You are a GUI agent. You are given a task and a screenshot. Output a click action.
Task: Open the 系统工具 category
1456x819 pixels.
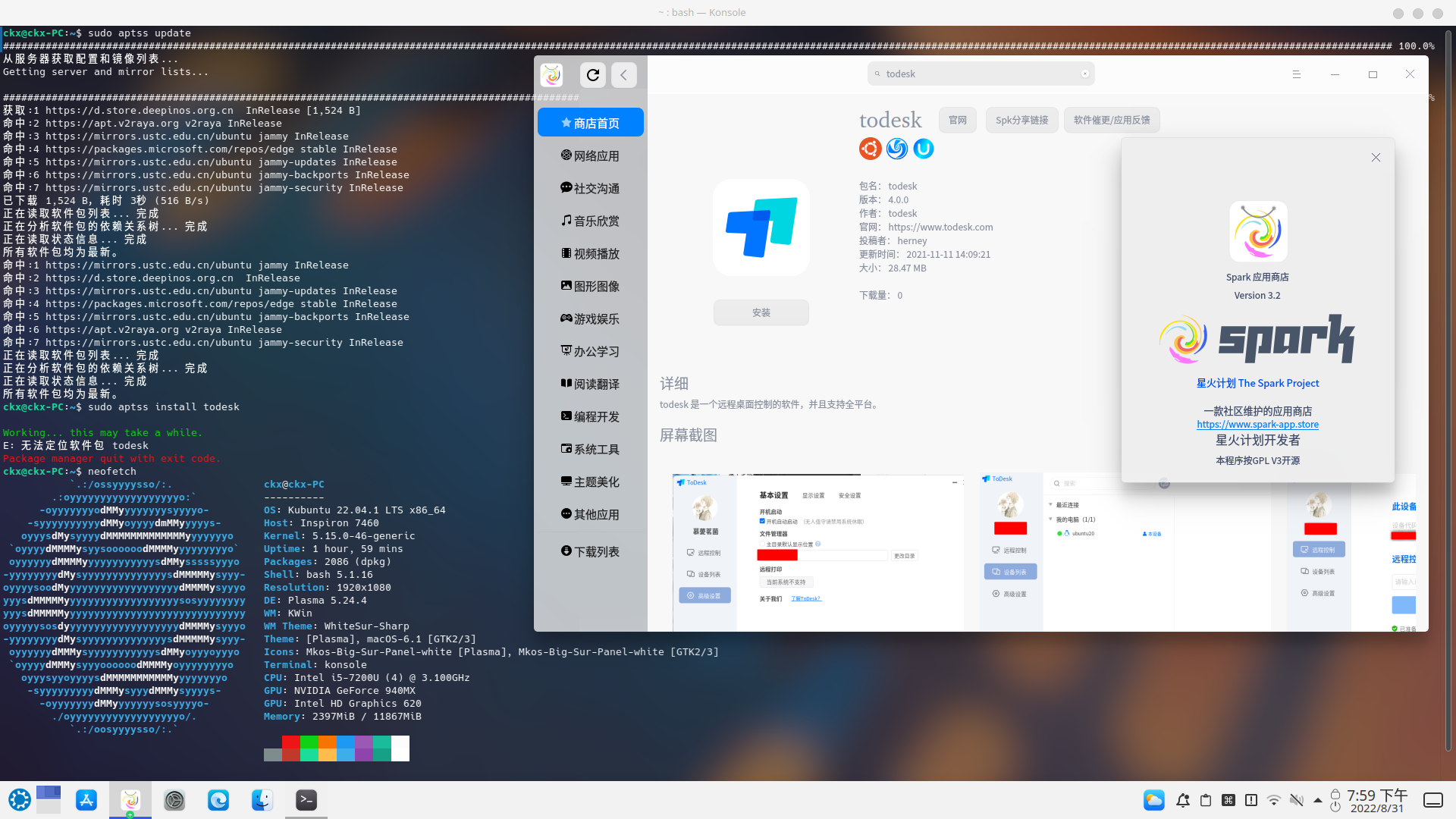pos(590,448)
